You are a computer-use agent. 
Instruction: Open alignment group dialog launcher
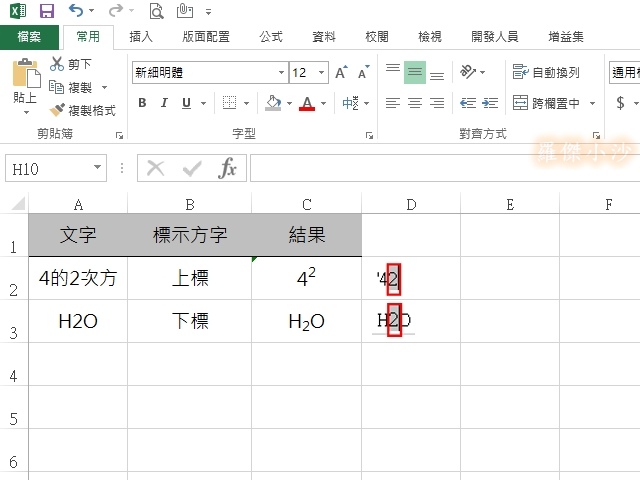click(596, 135)
